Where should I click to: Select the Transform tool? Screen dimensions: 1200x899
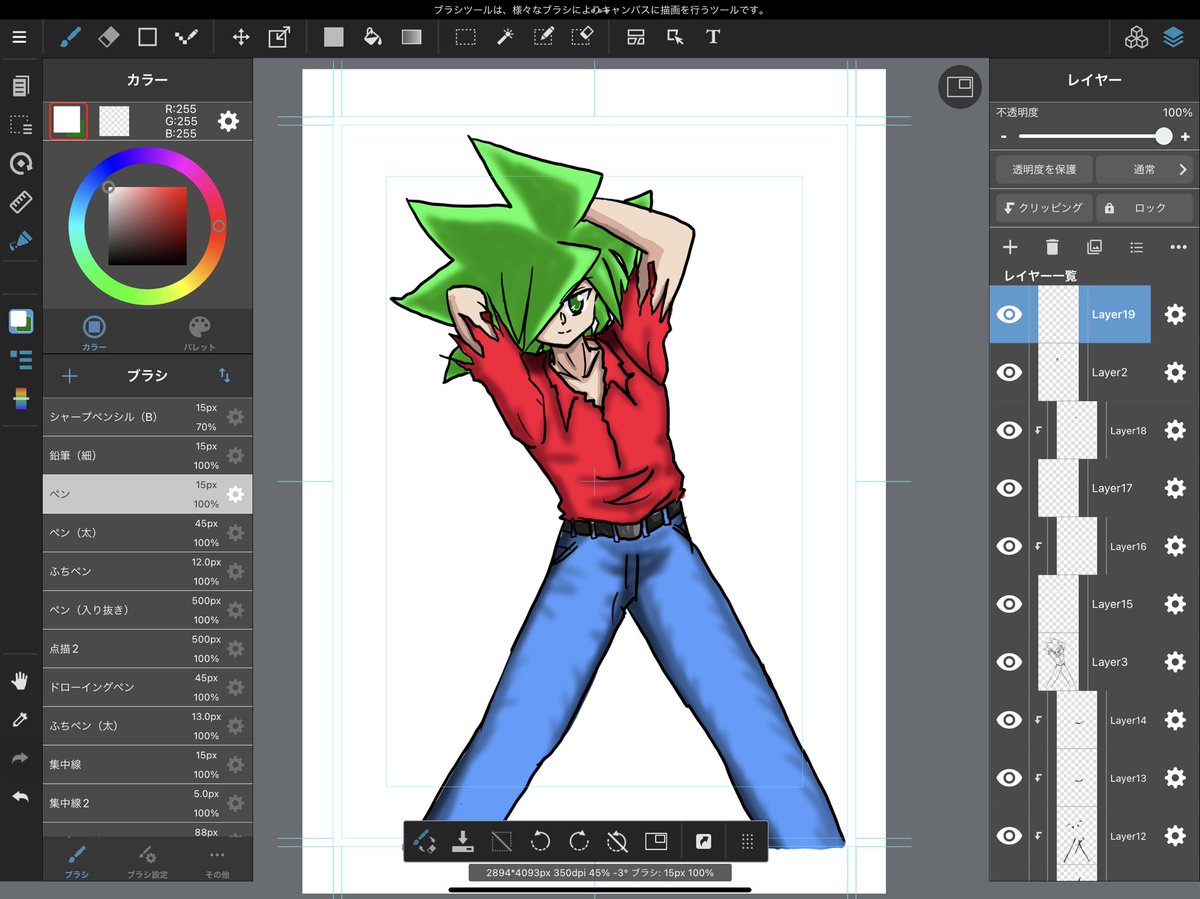click(279, 37)
